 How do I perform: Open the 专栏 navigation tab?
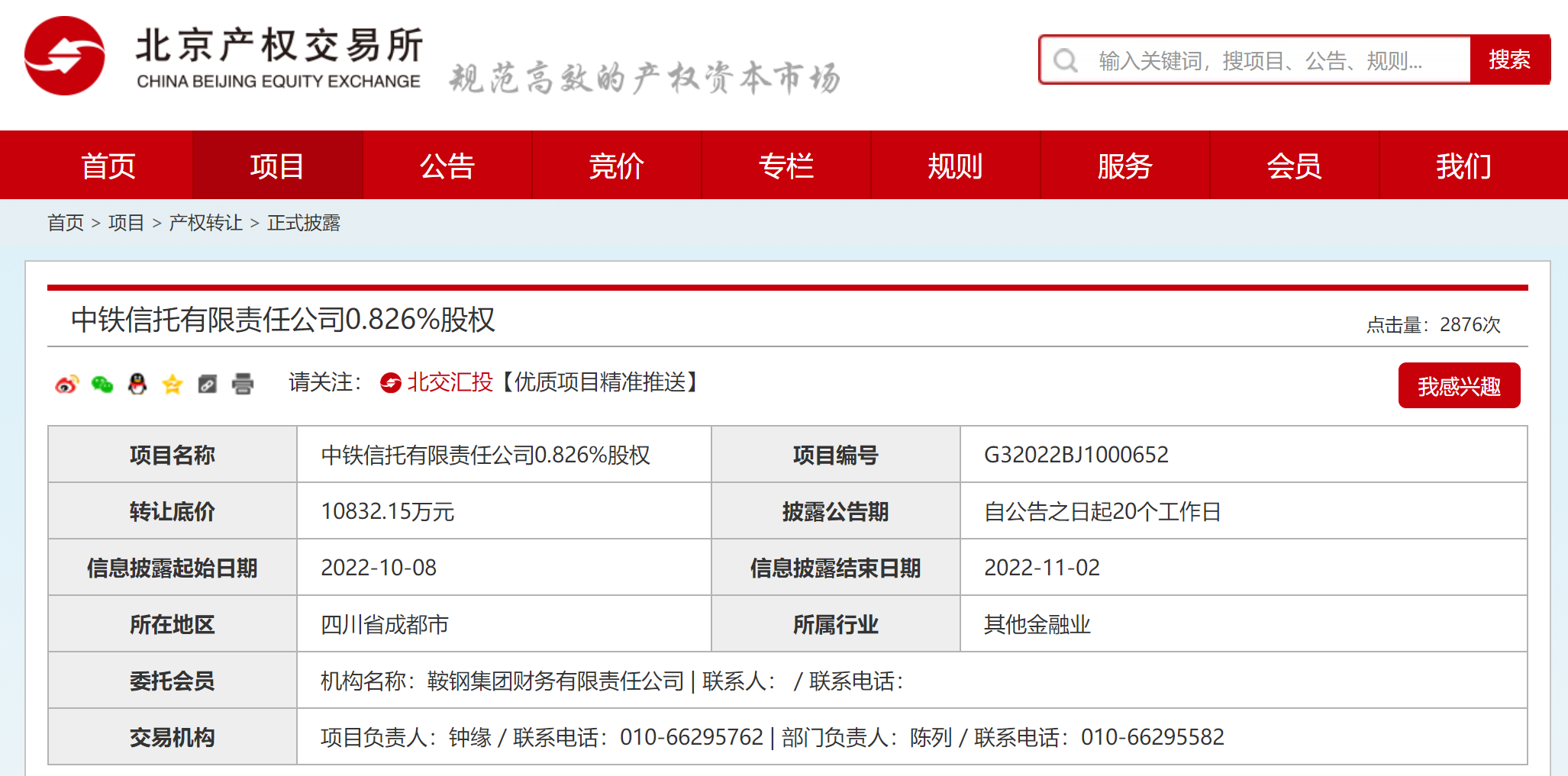(x=786, y=166)
